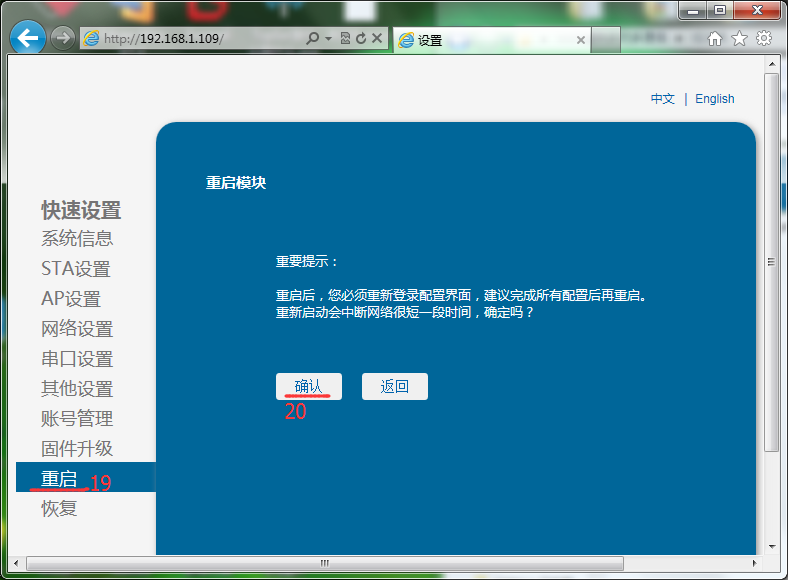The image size is (788, 580).
Task: Open 系统信息 in the sidebar
Action: (77, 239)
